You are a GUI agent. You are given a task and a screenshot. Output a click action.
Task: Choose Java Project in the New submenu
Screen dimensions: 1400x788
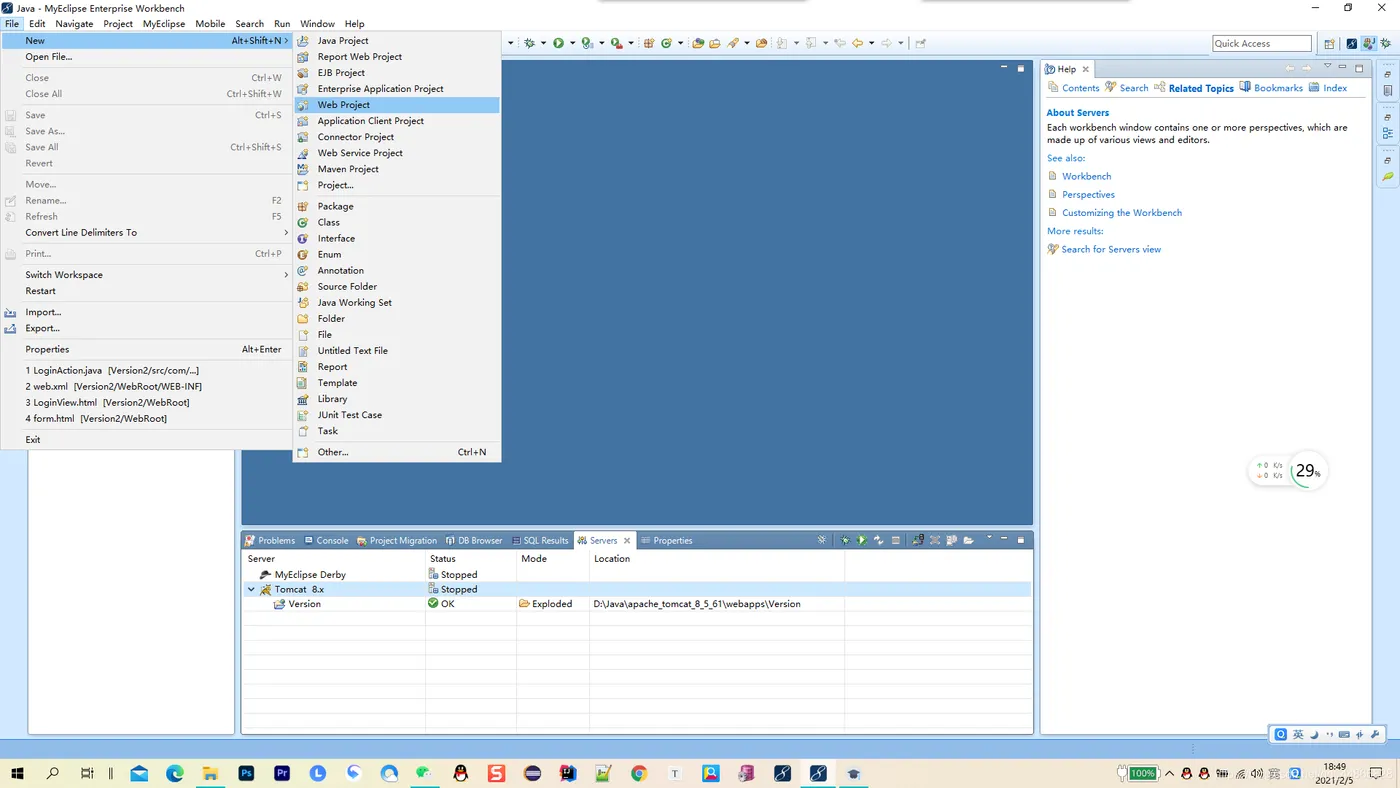coord(397,41)
